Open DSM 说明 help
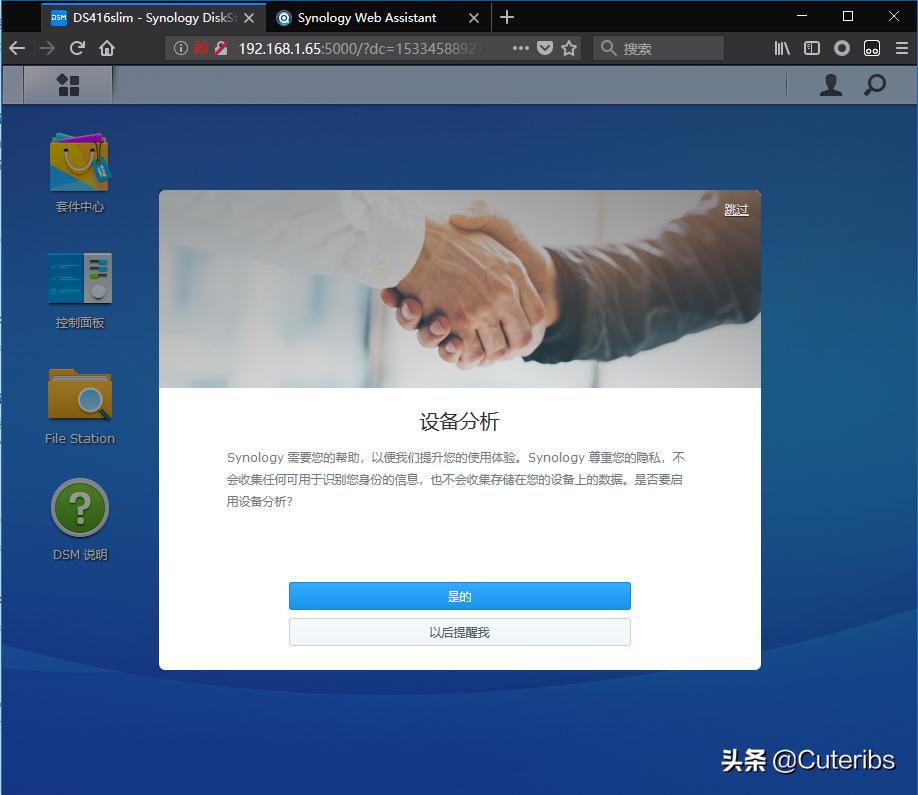Viewport: 918px width, 795px height. pyautogui.click(x=79, y=510)
